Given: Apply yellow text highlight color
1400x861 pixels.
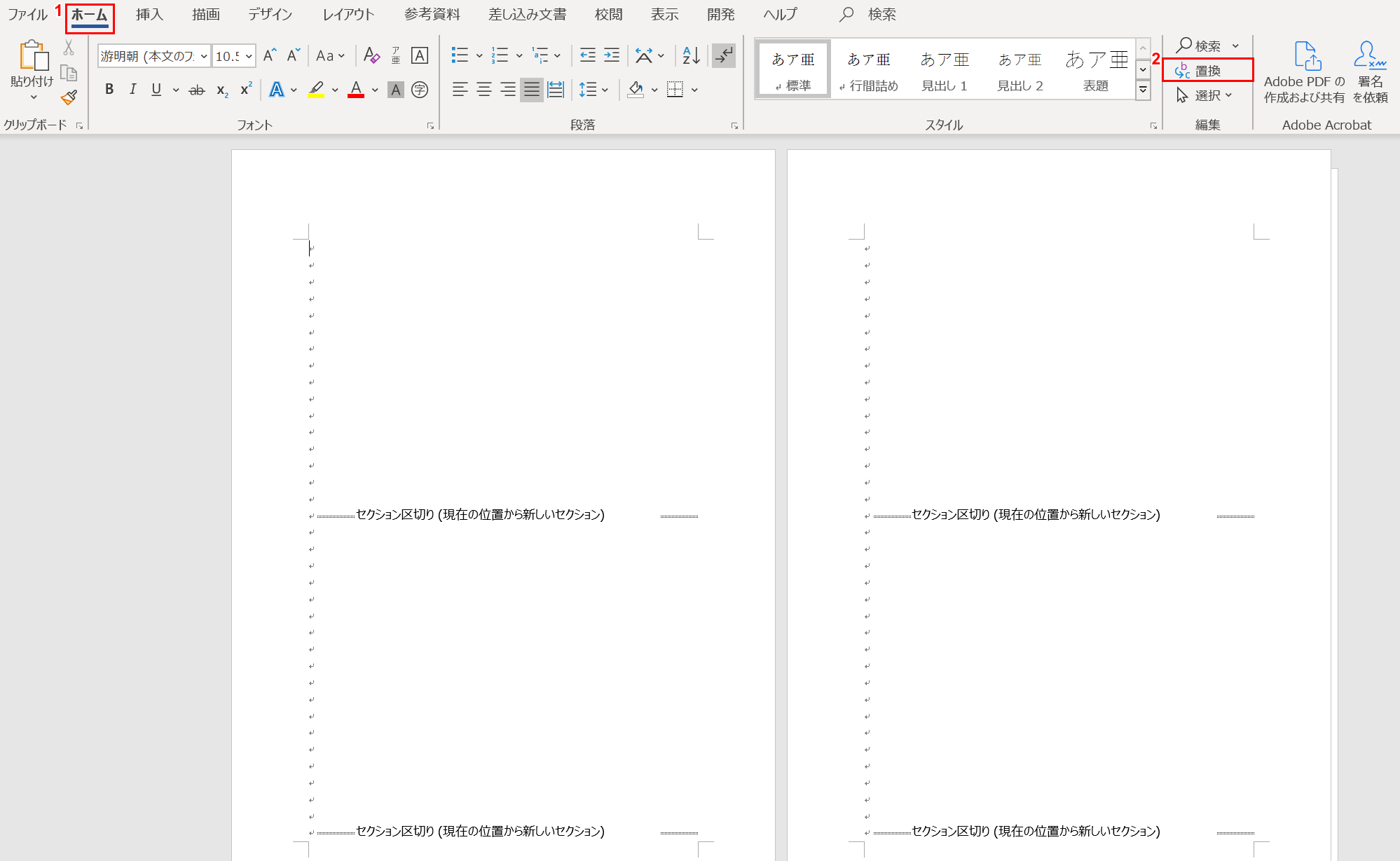Looking at the screenshot, I should [x=316, y=90].
